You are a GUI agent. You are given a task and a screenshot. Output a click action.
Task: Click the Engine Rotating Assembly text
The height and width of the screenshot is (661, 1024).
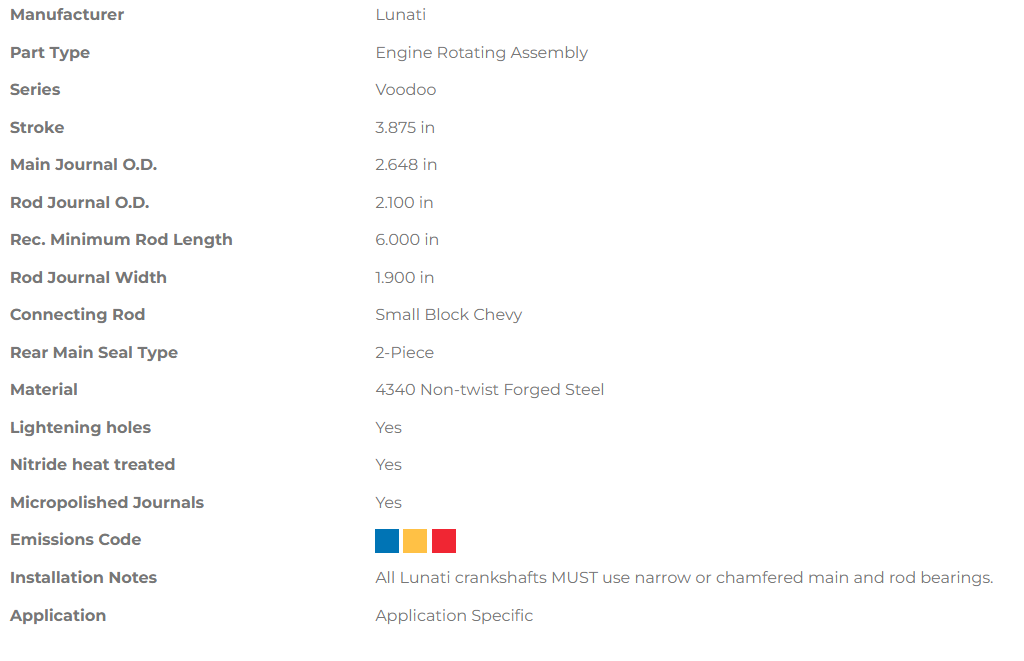pos(481,52)
